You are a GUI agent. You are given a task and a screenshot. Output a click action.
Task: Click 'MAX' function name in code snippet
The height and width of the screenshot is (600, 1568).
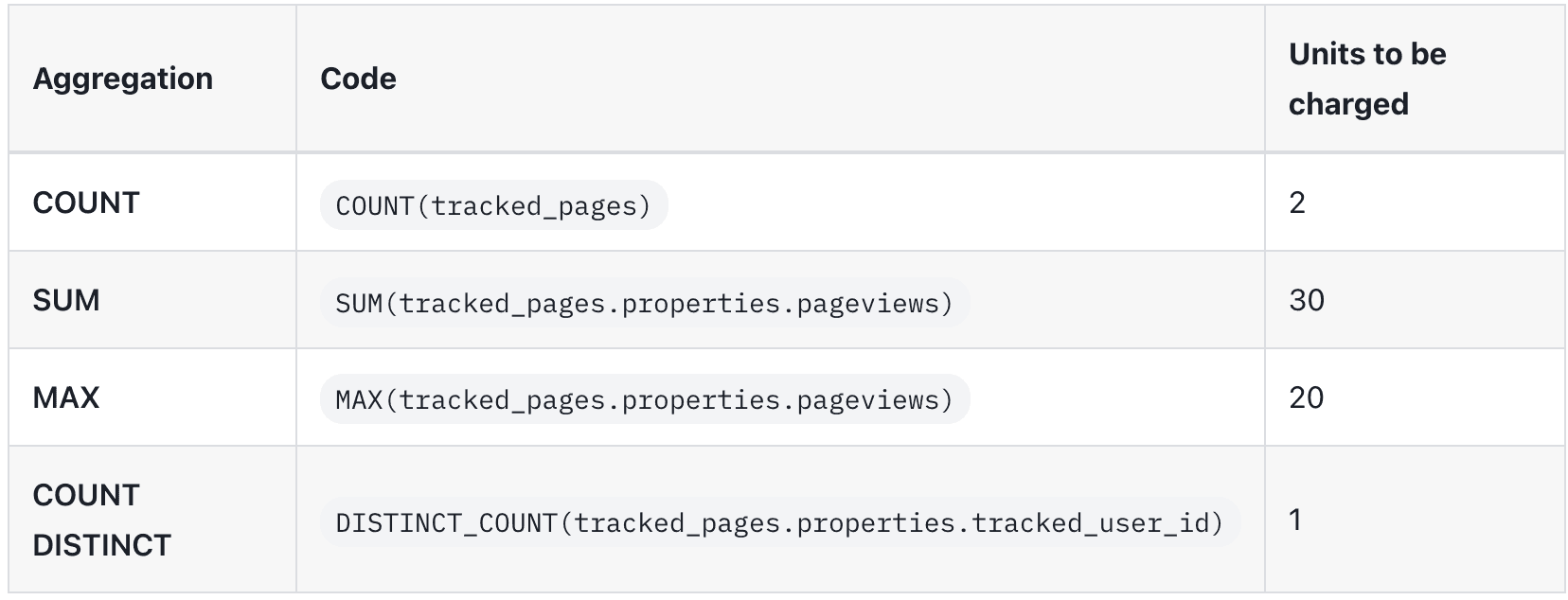coord(359,401)
